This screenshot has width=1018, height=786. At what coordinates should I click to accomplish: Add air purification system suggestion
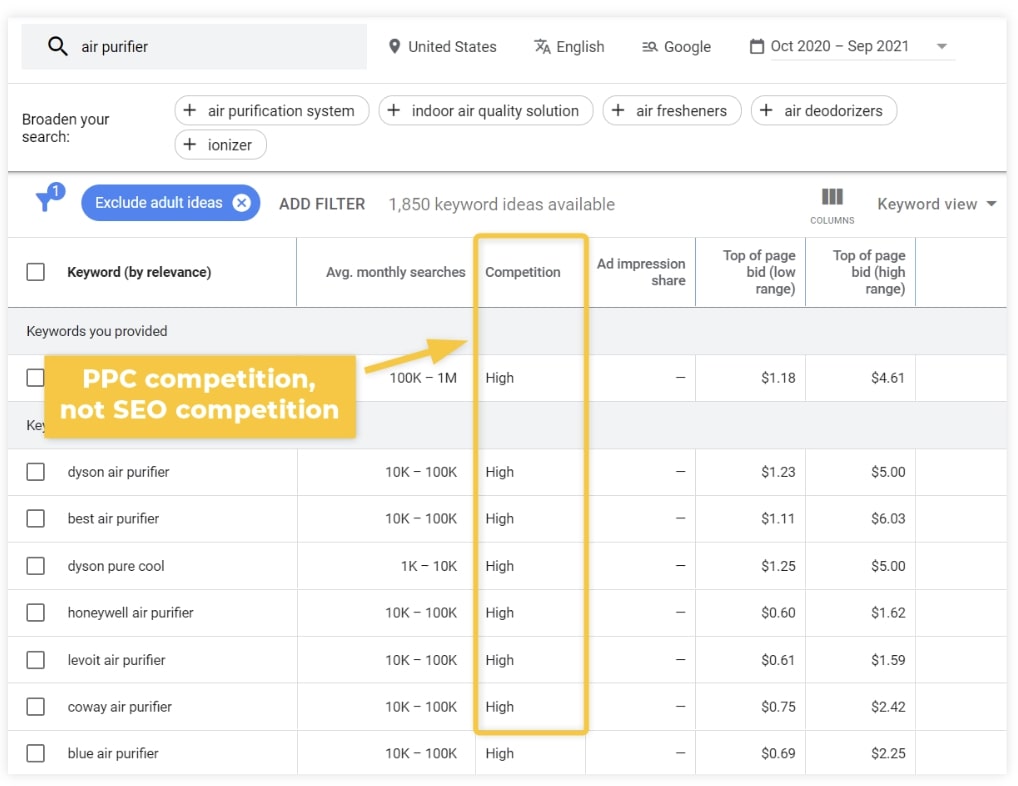pos(271,110)
